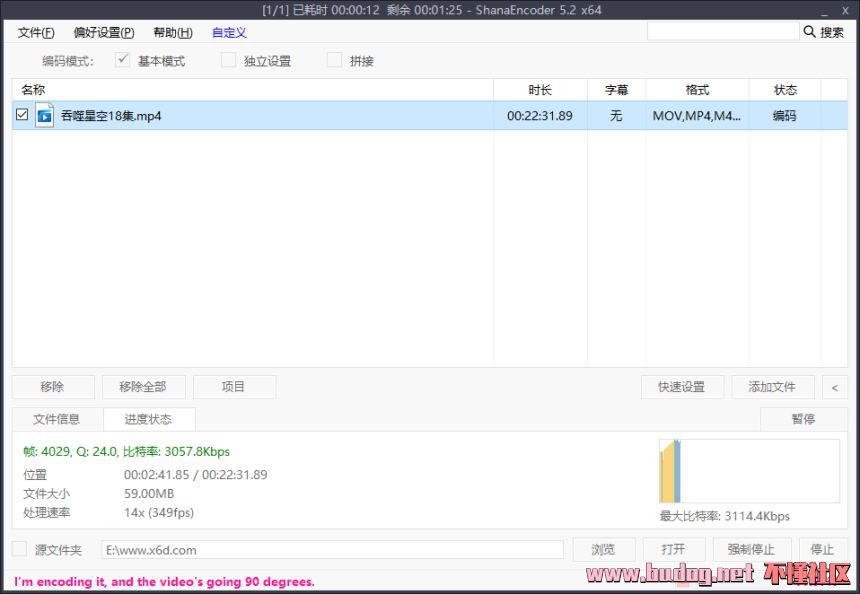
Task: Minimize the ShanaEncoder window
Action: [822, 10]
